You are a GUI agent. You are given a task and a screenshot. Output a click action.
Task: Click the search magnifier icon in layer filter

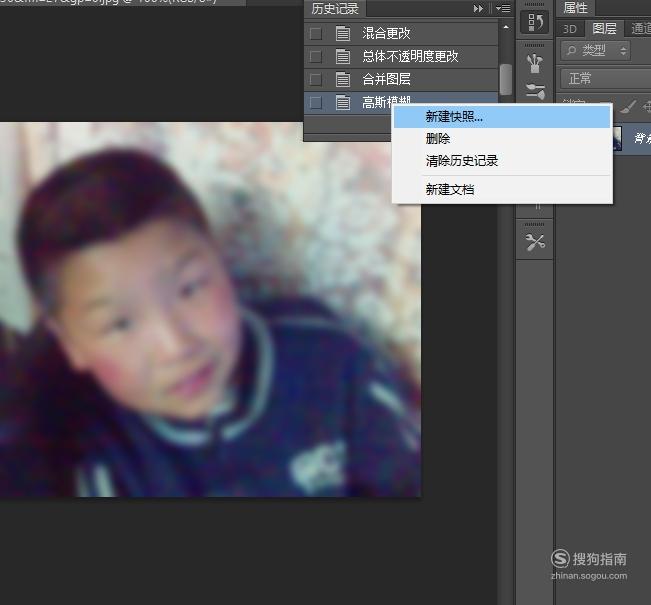[571, 51]
